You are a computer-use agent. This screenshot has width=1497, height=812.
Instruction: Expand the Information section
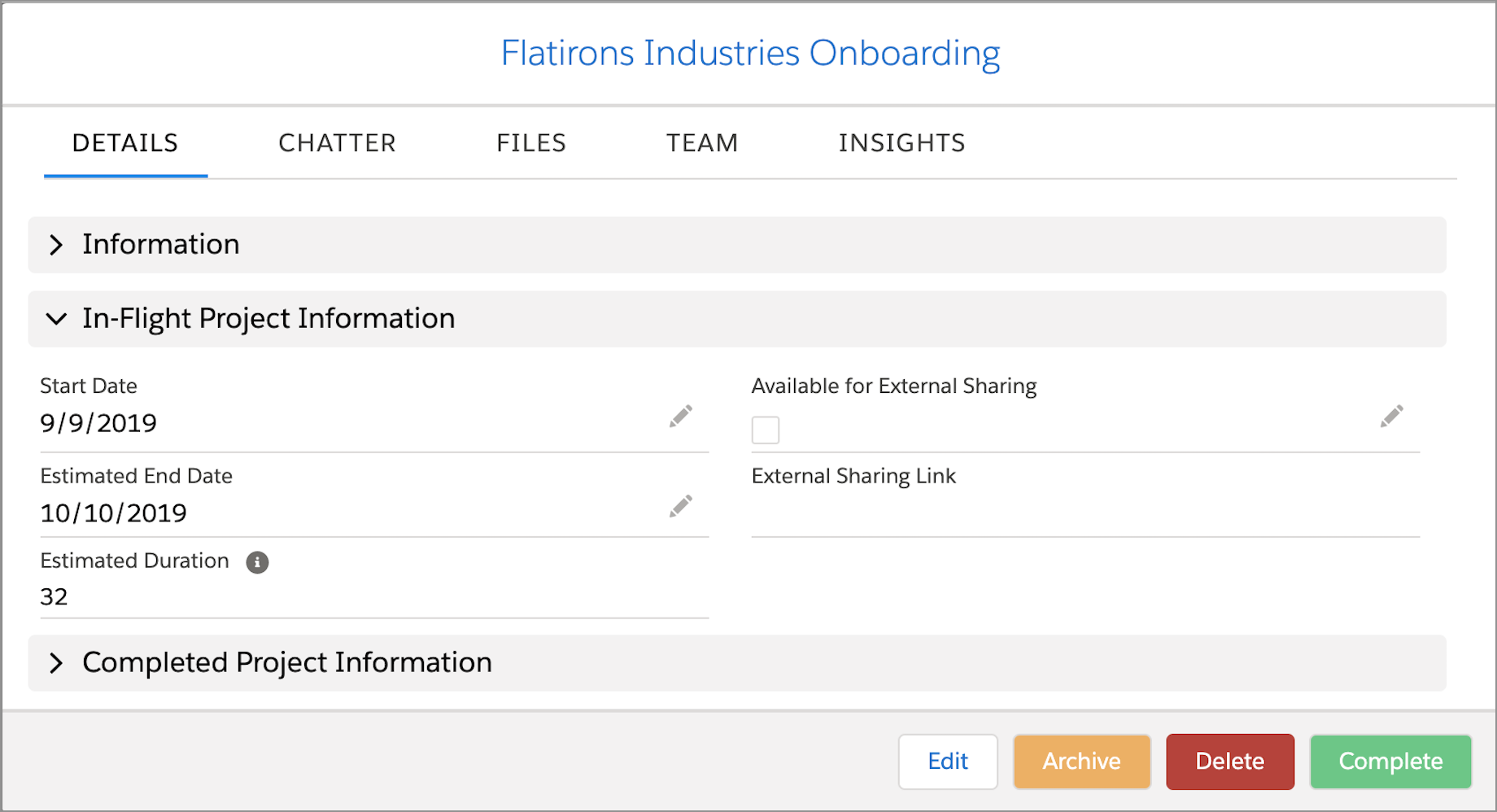pyautogui.click(x=737, y=245)
